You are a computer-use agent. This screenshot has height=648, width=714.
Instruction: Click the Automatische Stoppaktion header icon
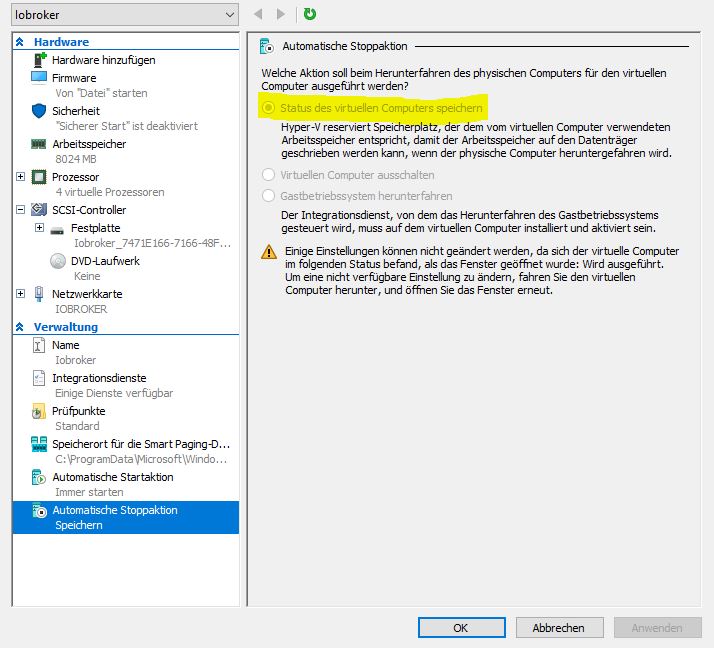pos(267,46)
